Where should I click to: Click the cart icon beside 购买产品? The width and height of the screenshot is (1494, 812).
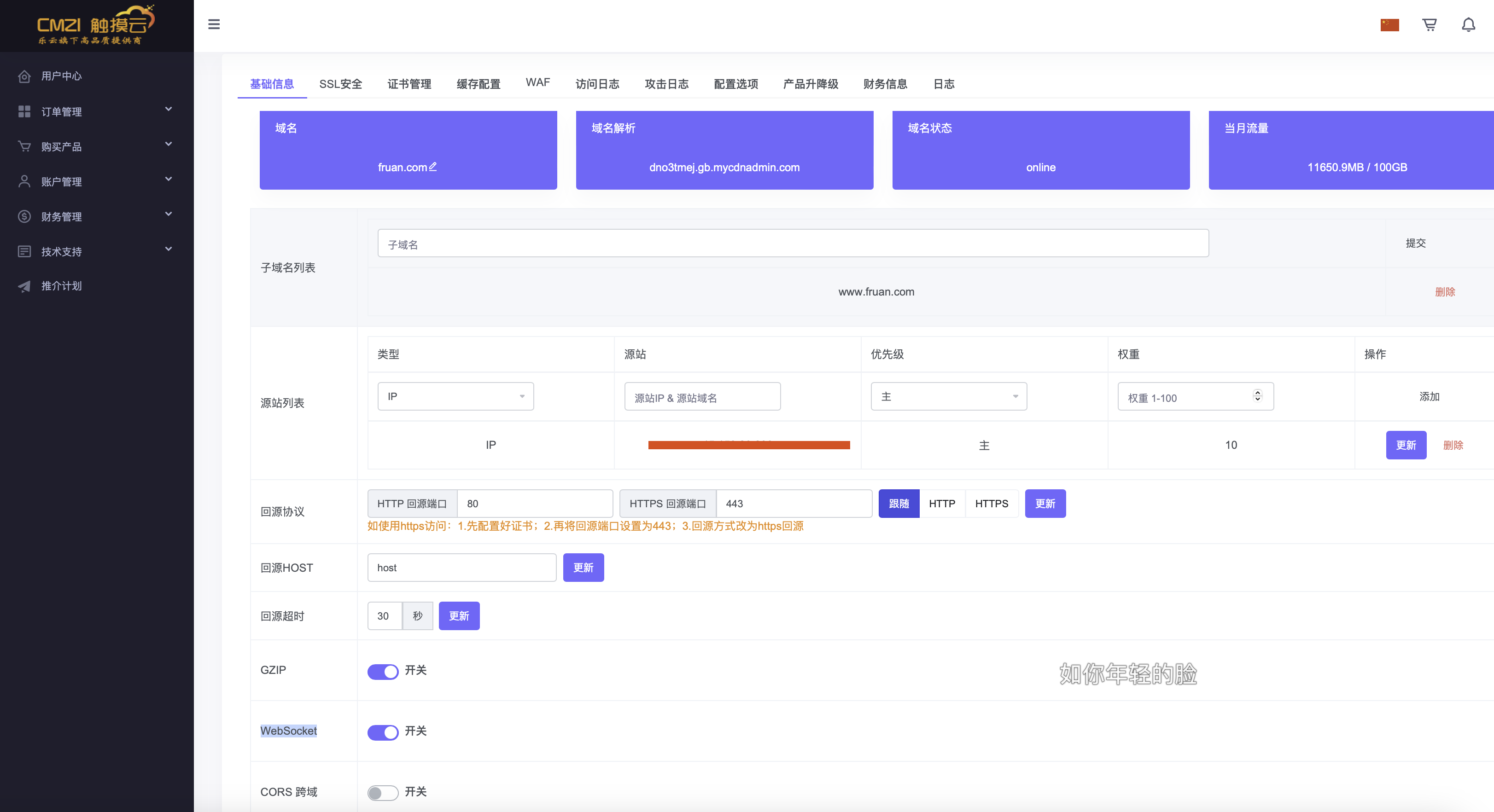[24, 147]
